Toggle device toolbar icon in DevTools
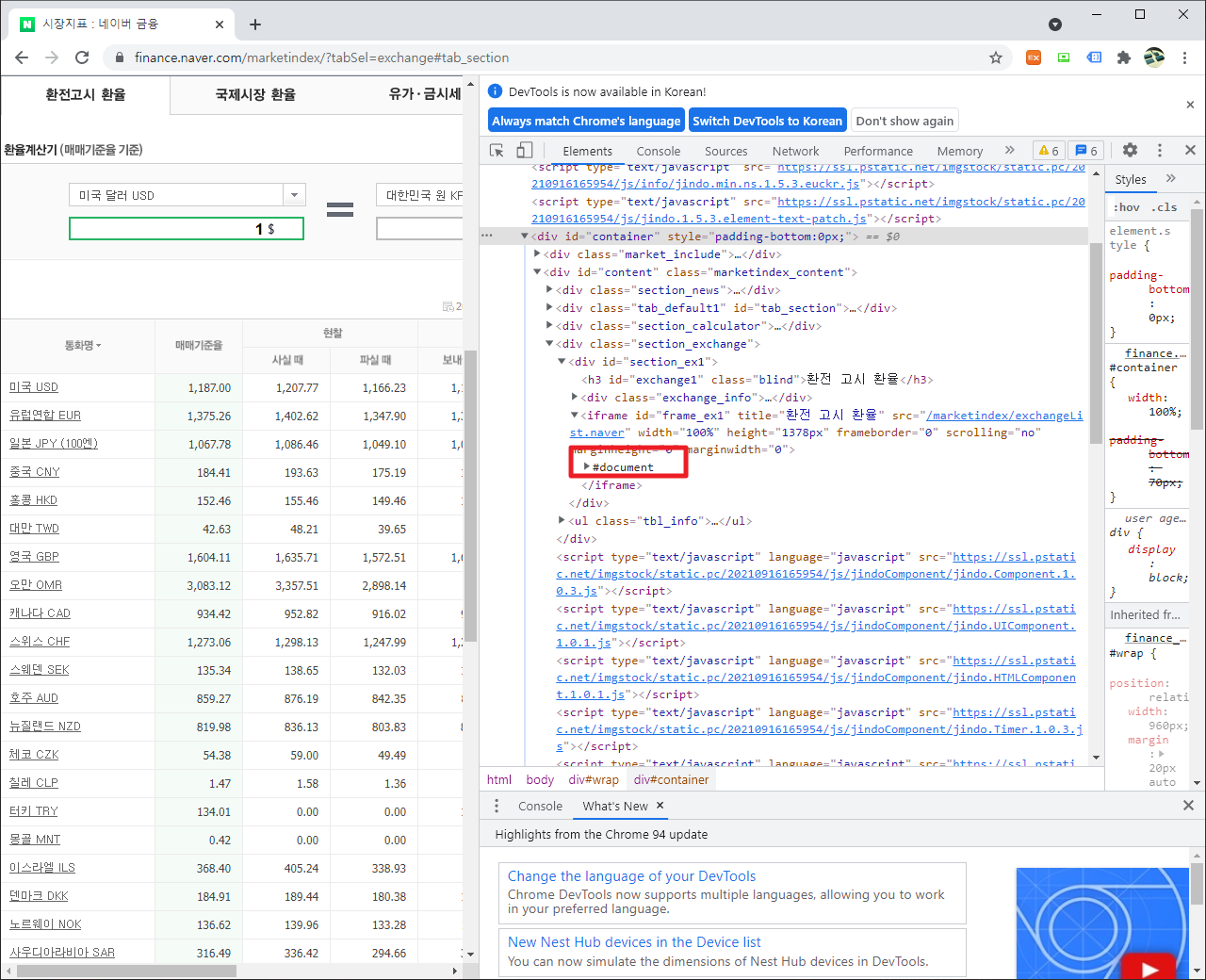 point(525,150)
